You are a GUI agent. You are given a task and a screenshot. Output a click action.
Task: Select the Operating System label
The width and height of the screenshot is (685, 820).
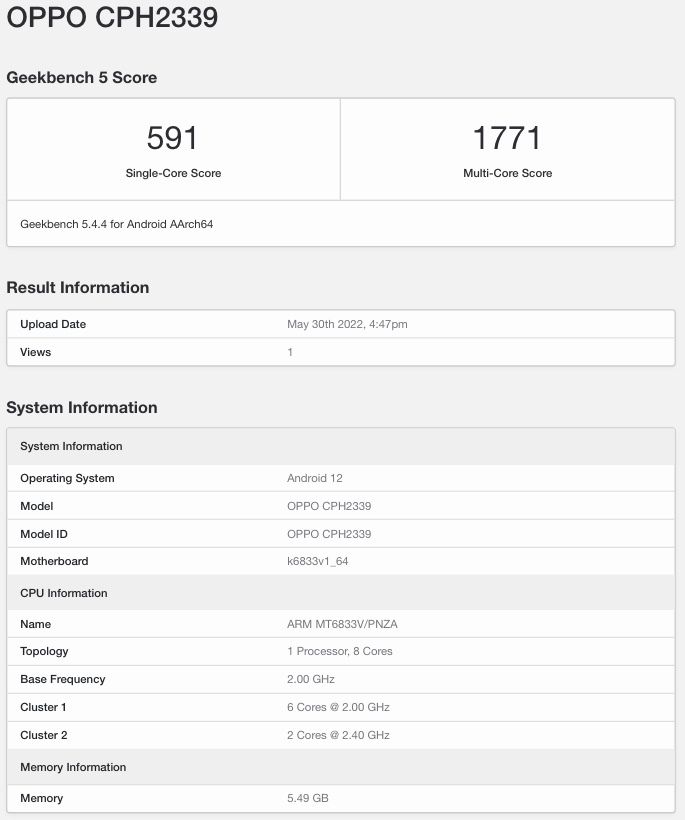pyautogui.click(x=67, y=478)
